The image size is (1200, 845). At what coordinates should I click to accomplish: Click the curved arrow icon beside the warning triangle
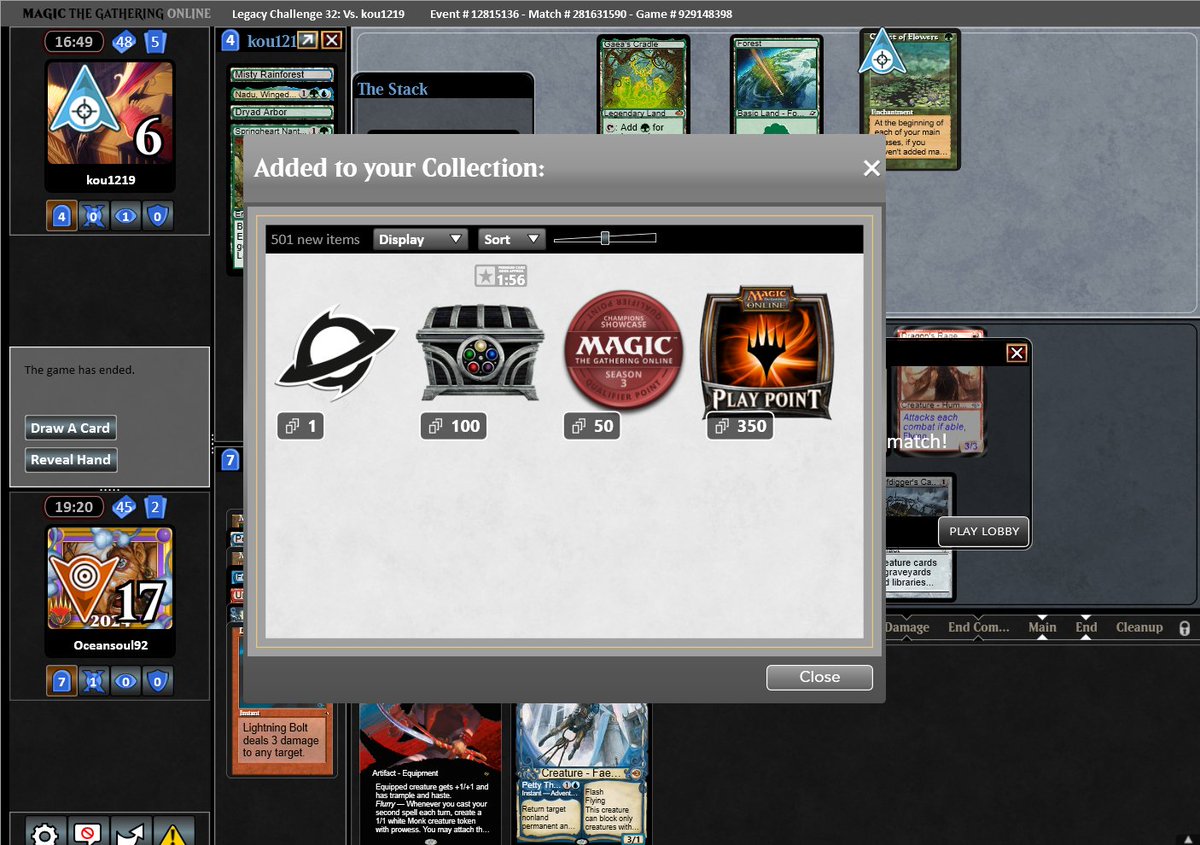point(132,832)
